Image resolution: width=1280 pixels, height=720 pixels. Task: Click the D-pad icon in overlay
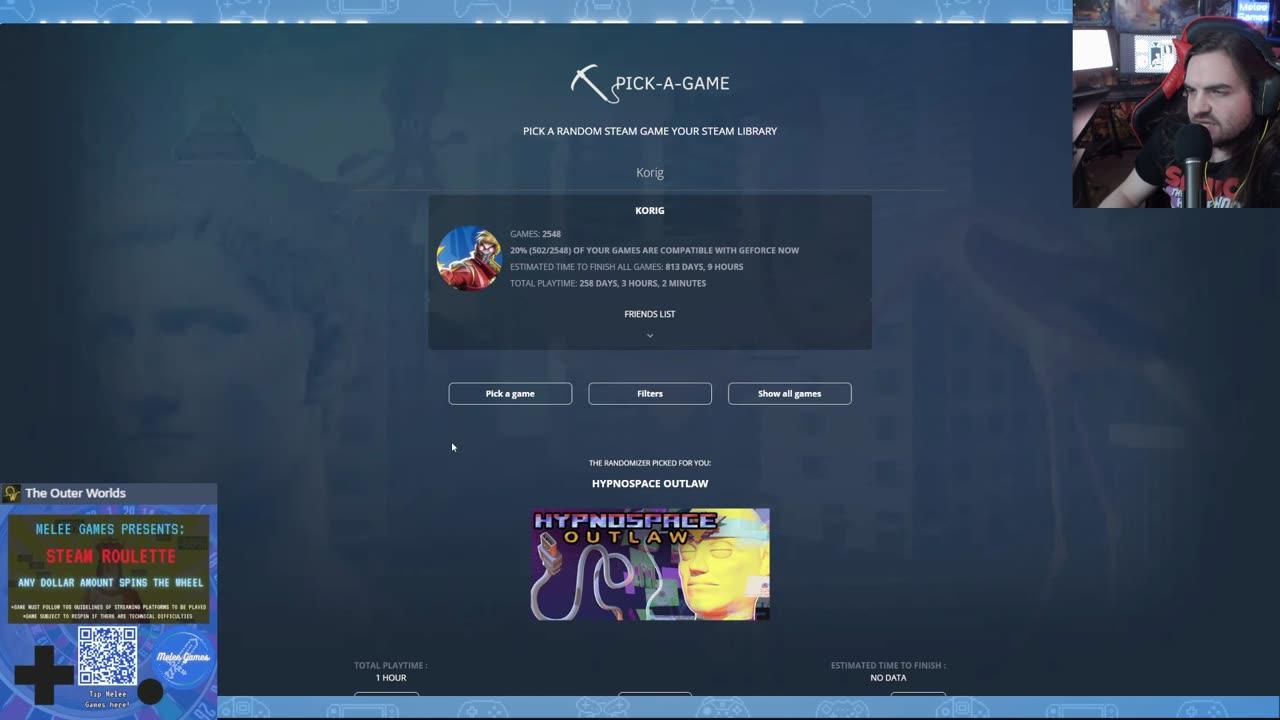point(43,674)
